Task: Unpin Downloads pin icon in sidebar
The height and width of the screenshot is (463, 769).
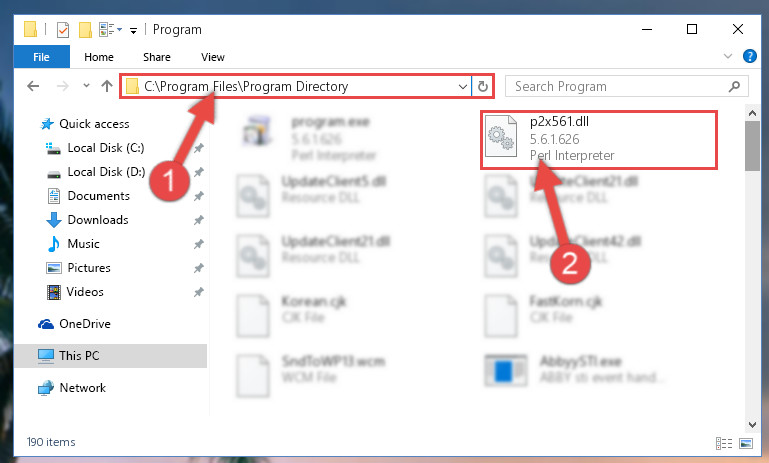Action: click(x=198, y=220)
